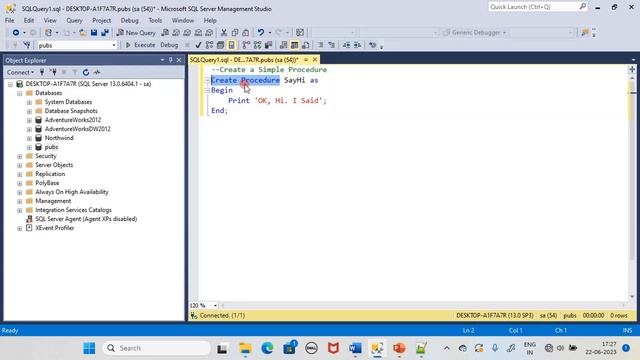Open File Explorer from taskbar
The image size is (640, 360).
pyautogui.click(x=245, y=348)
